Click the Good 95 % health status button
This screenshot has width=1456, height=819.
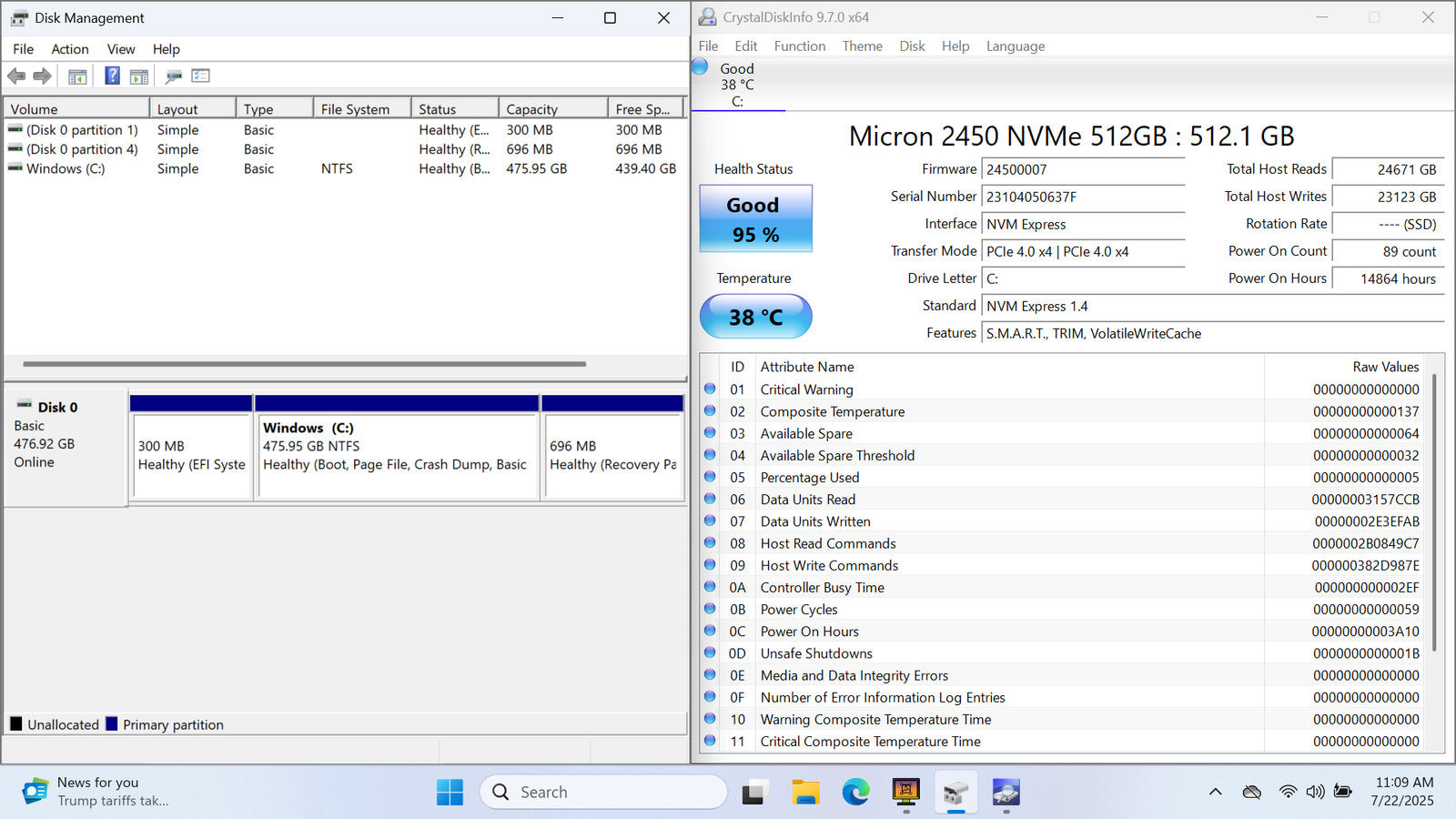tap(755, 219)
